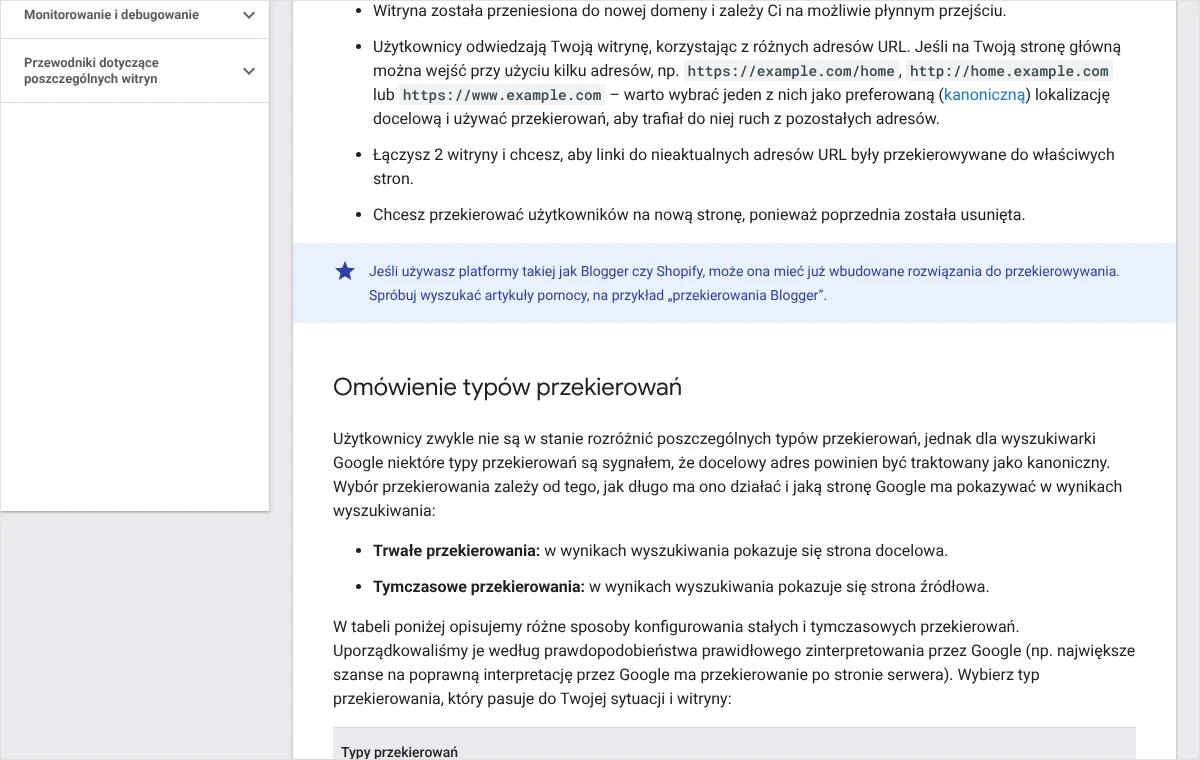The width and height of the screenshot is (1200, 760).
Task: Follow the kanoniczną link
Action: [x=985, y=95]
